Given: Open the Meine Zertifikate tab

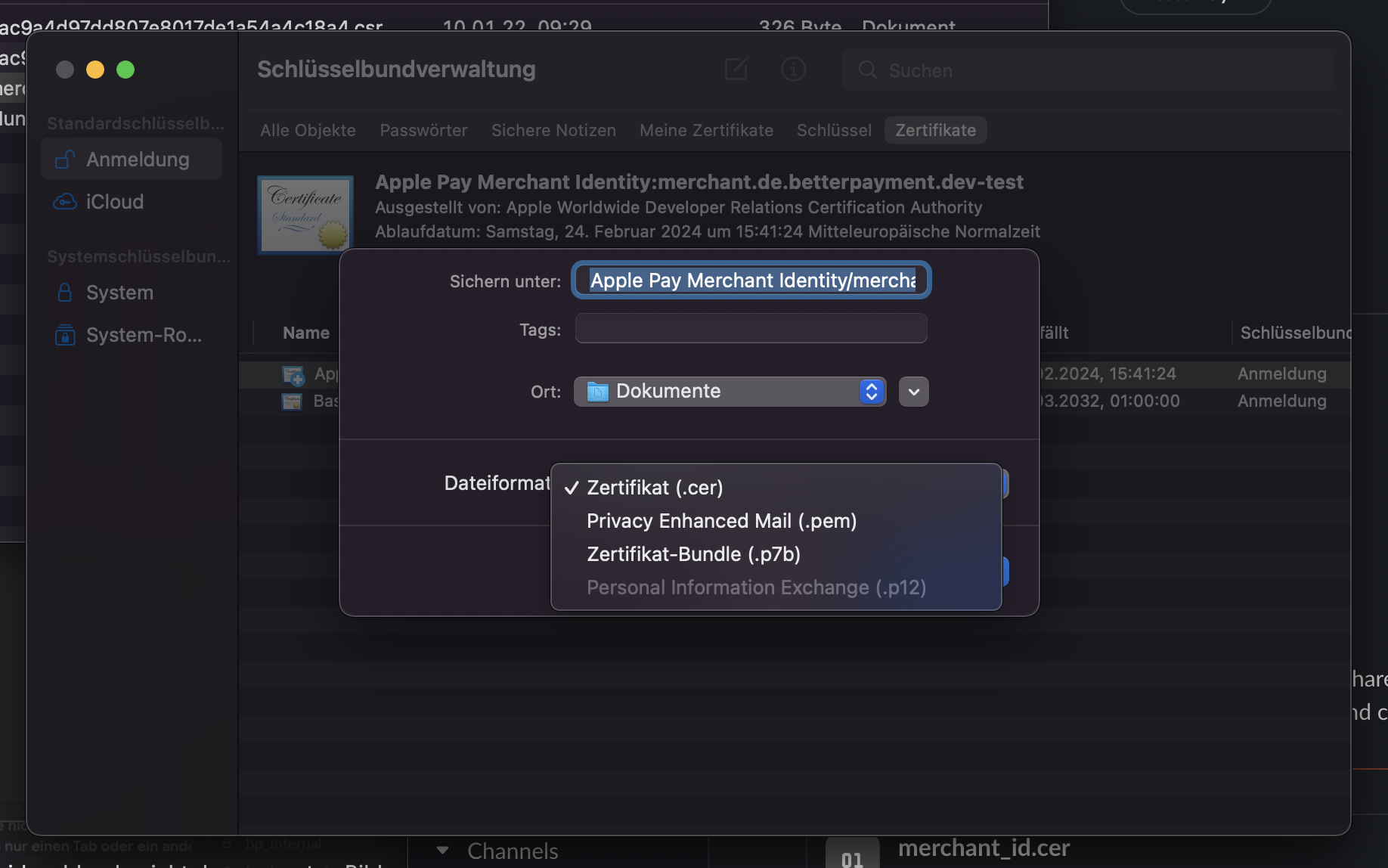Looking at the screenshot, I should (x=706, y=130).
